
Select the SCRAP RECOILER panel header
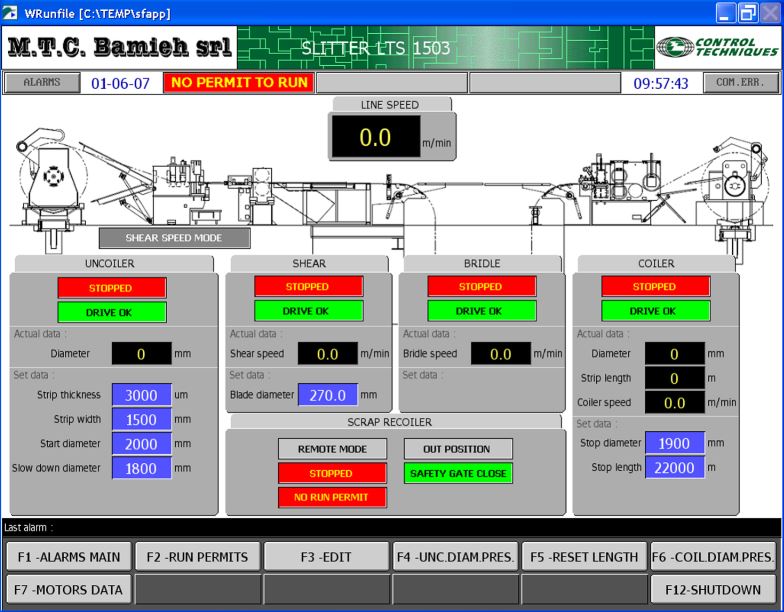click(396, 422)
